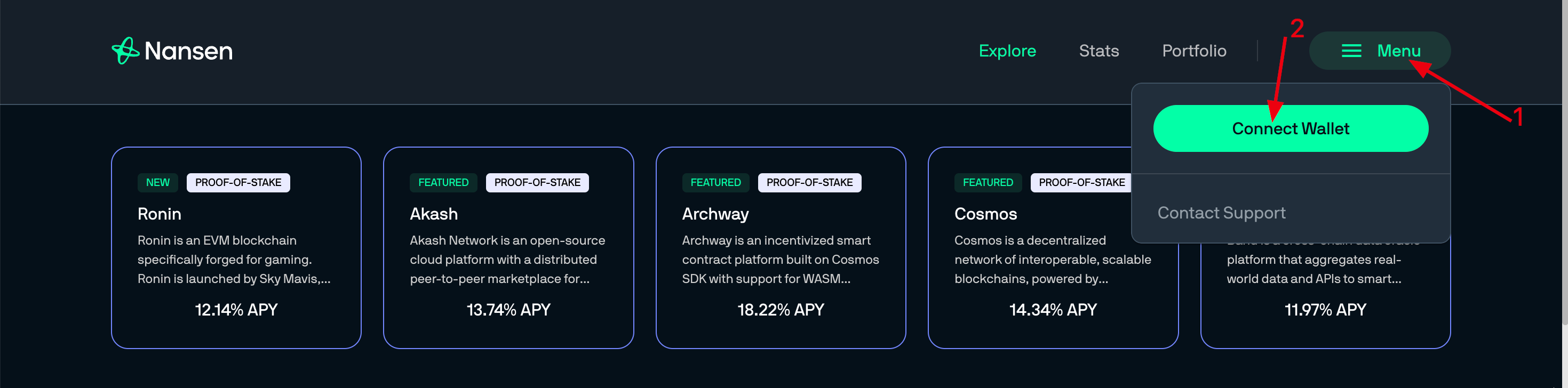The width and height of the screenshot is (1568, 388).
Task: Open the Ronin staking card title
Action: tap(160, 214)
